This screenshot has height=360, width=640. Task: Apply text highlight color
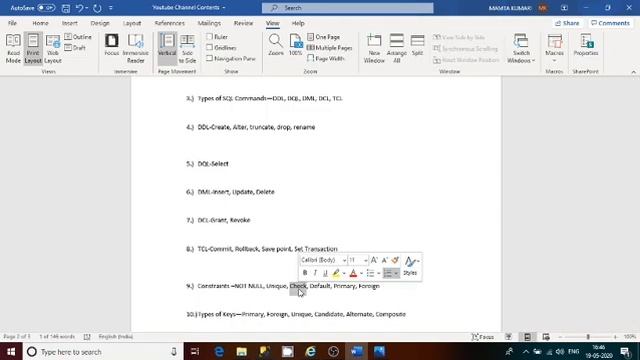click(x=336, y=273)
